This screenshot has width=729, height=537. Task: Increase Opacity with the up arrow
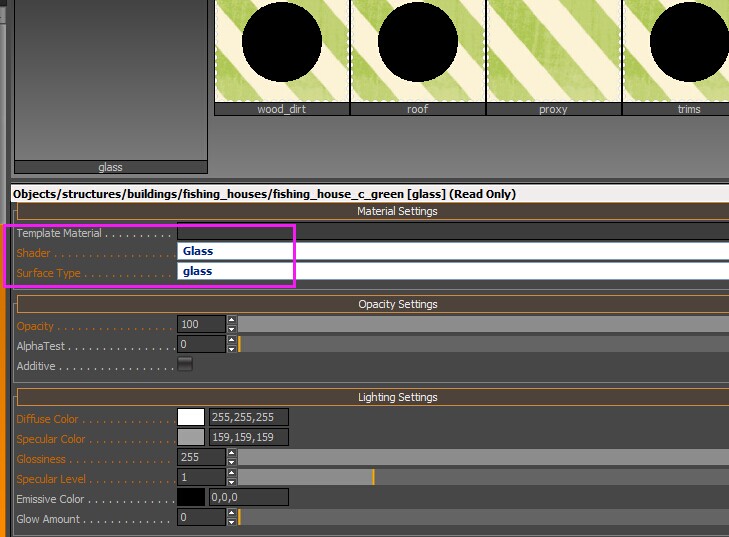[x=232, y=321]
